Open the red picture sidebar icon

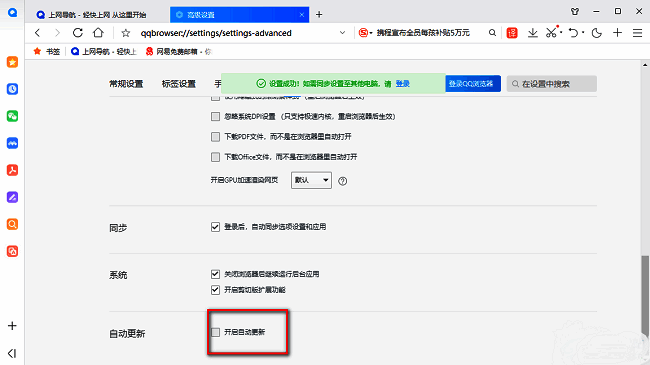click(12, 251)
